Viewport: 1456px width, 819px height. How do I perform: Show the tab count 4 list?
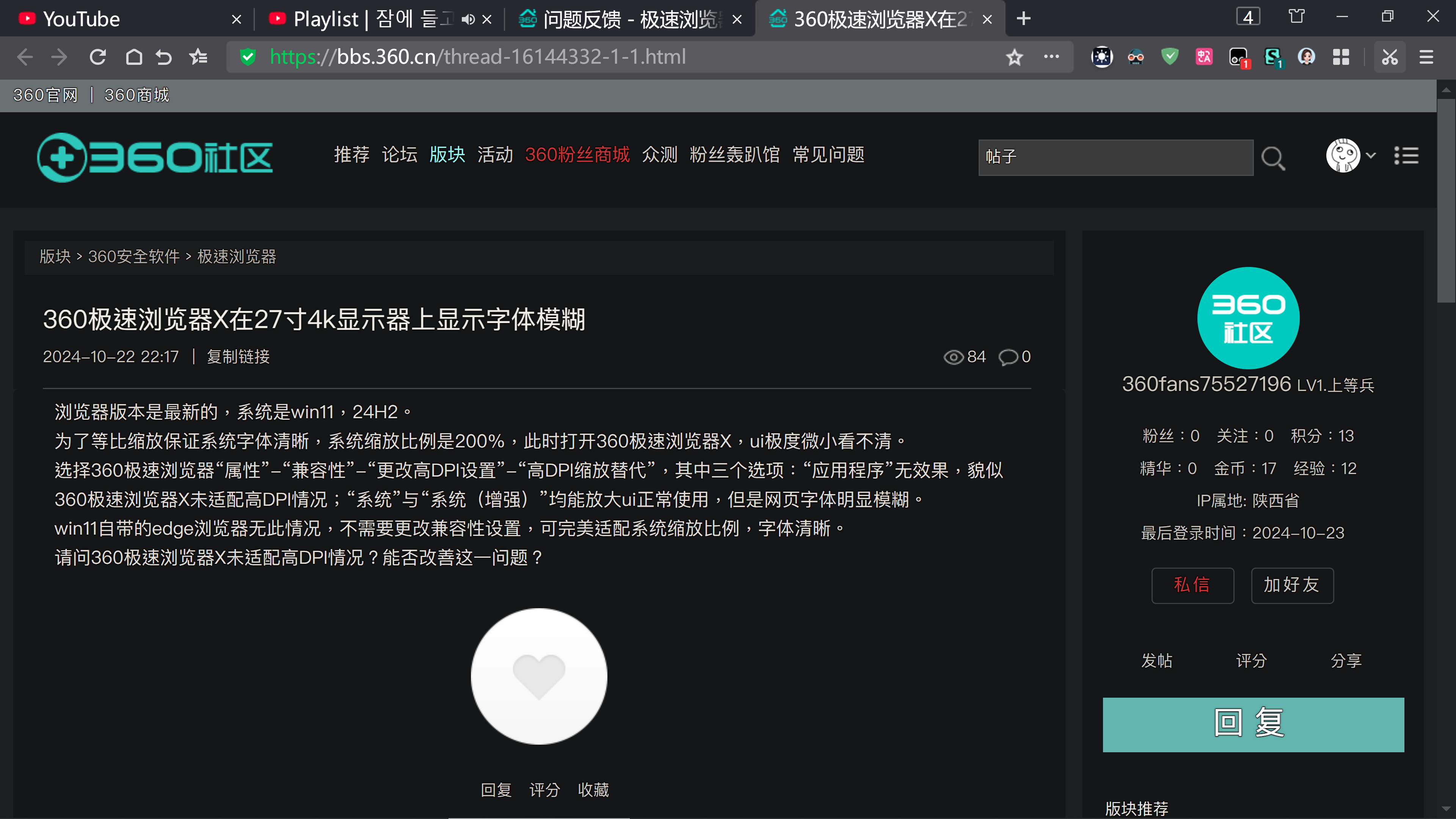tap(1248, 17)
